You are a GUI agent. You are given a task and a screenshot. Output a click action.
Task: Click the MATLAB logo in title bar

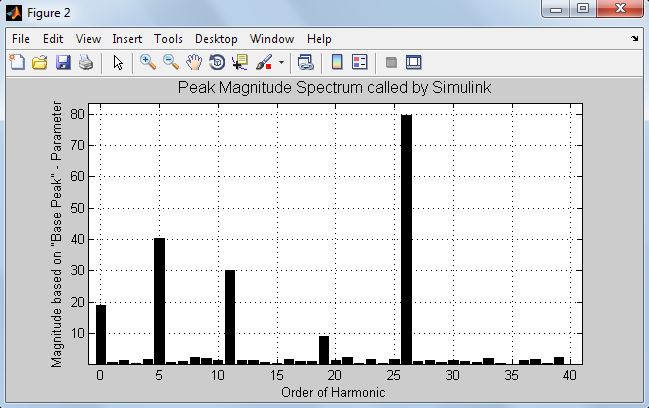(x=14, y=13)
